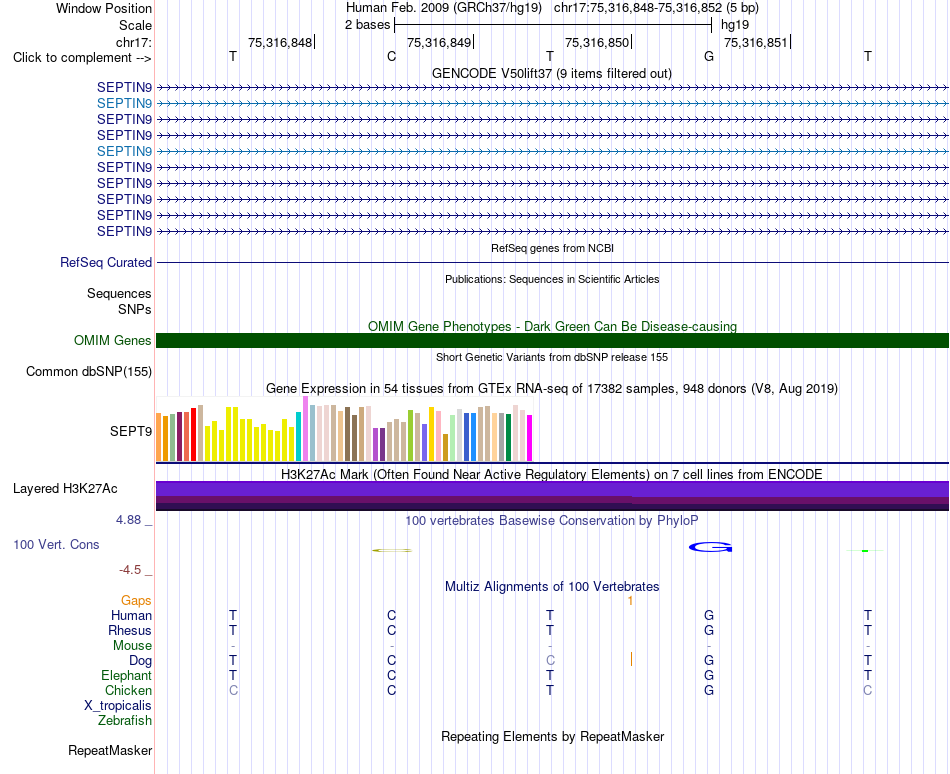
Task: Open 'Repeating Elements by RepeatMasker' track title
Action: pos(552,736)
